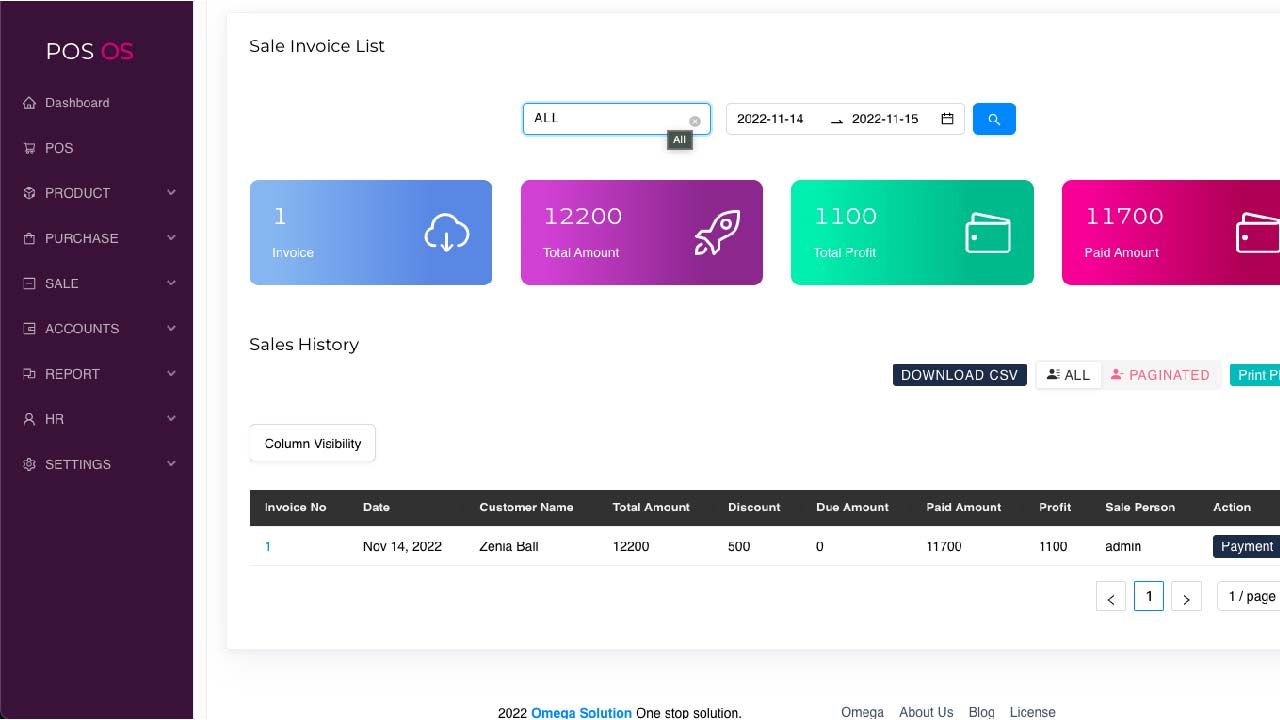The height and width of the screenshot is (720, 1280).
Task: Click the rocket icon on Total Amount card
Action: coord(717,232)
